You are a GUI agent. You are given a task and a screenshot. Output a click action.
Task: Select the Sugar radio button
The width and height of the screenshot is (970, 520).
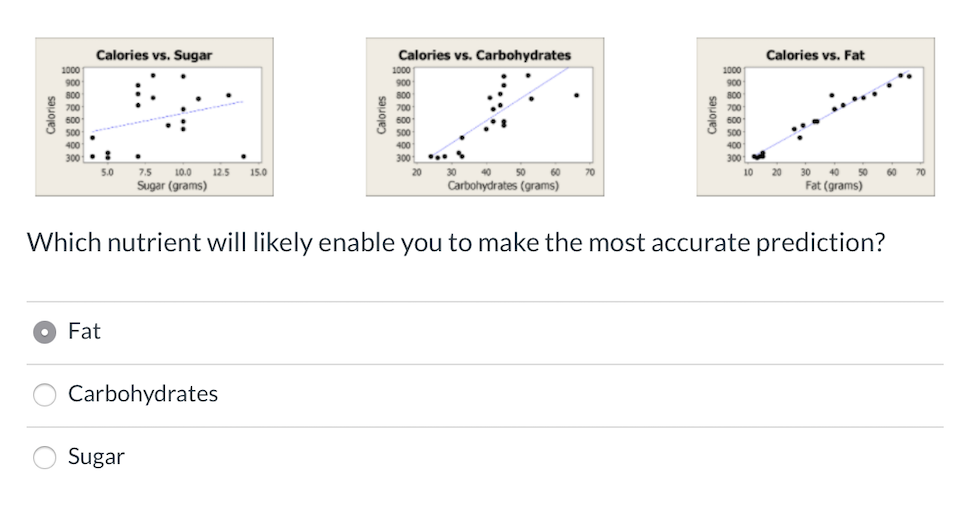pos(45,458)
